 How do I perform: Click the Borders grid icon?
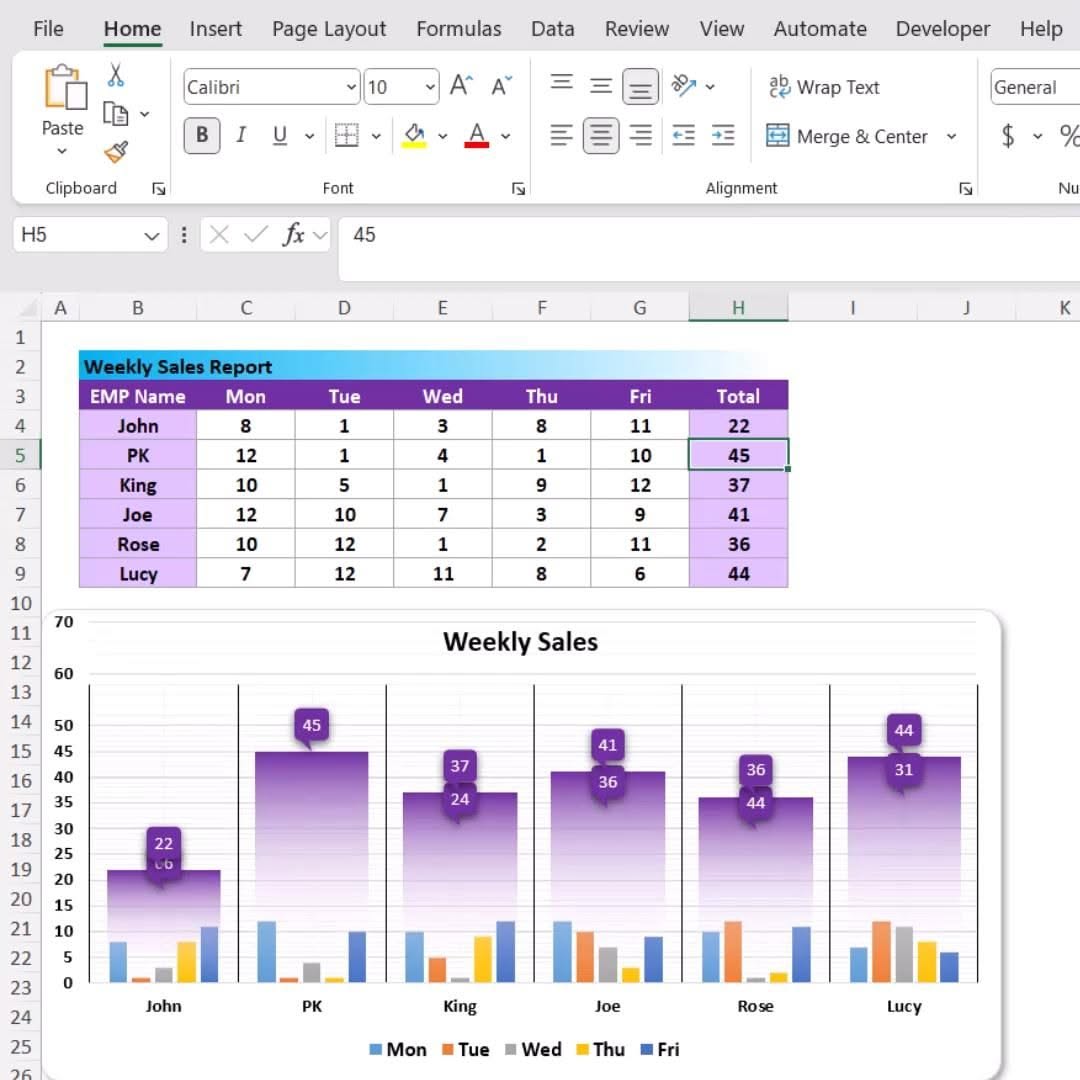346,135
